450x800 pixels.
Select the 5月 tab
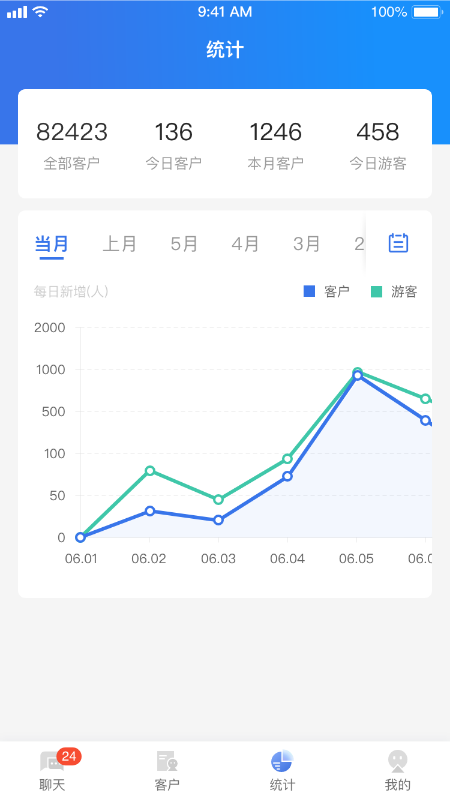184,244
